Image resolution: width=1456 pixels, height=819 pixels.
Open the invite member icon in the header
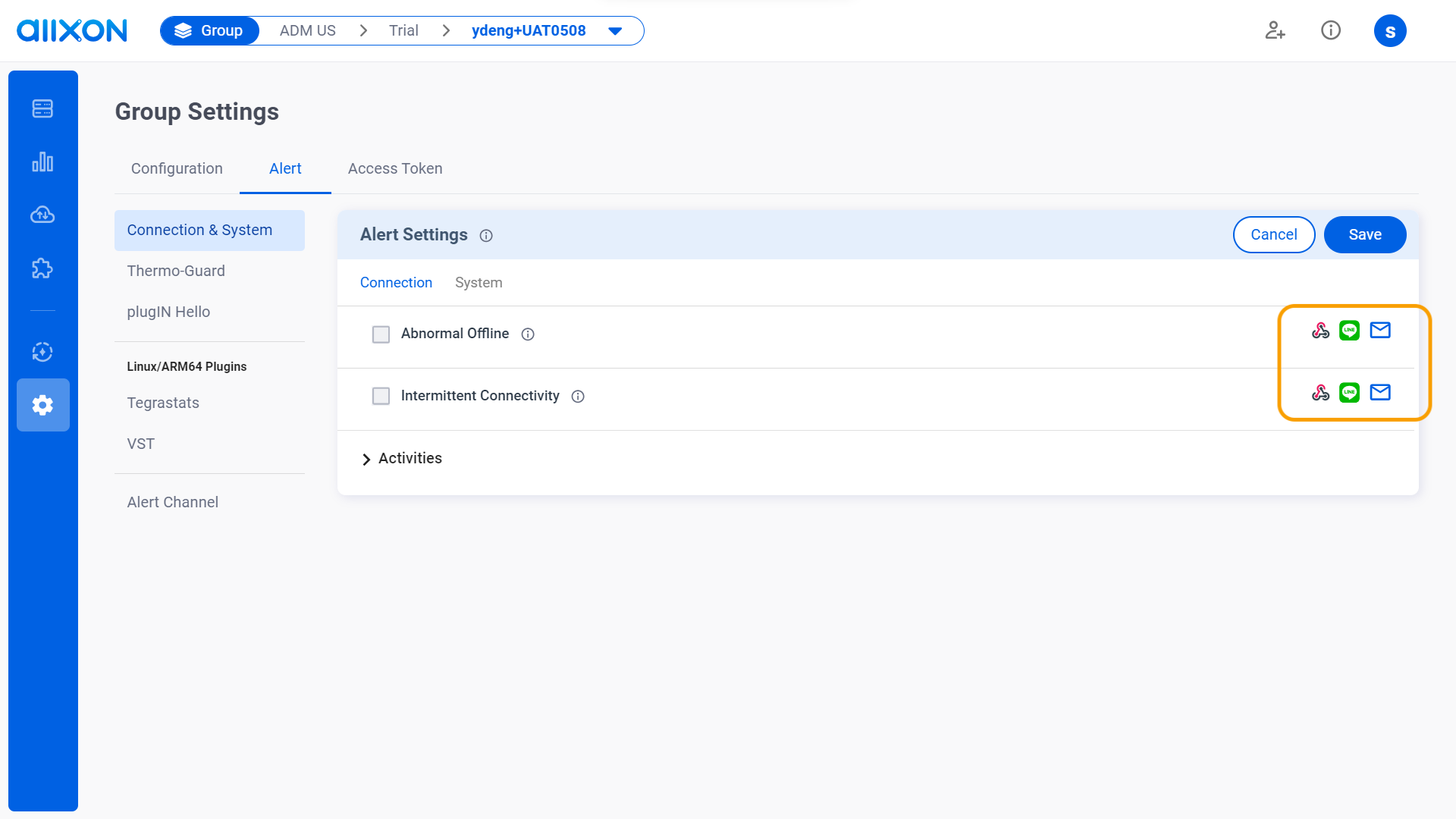coord(1275,30)
